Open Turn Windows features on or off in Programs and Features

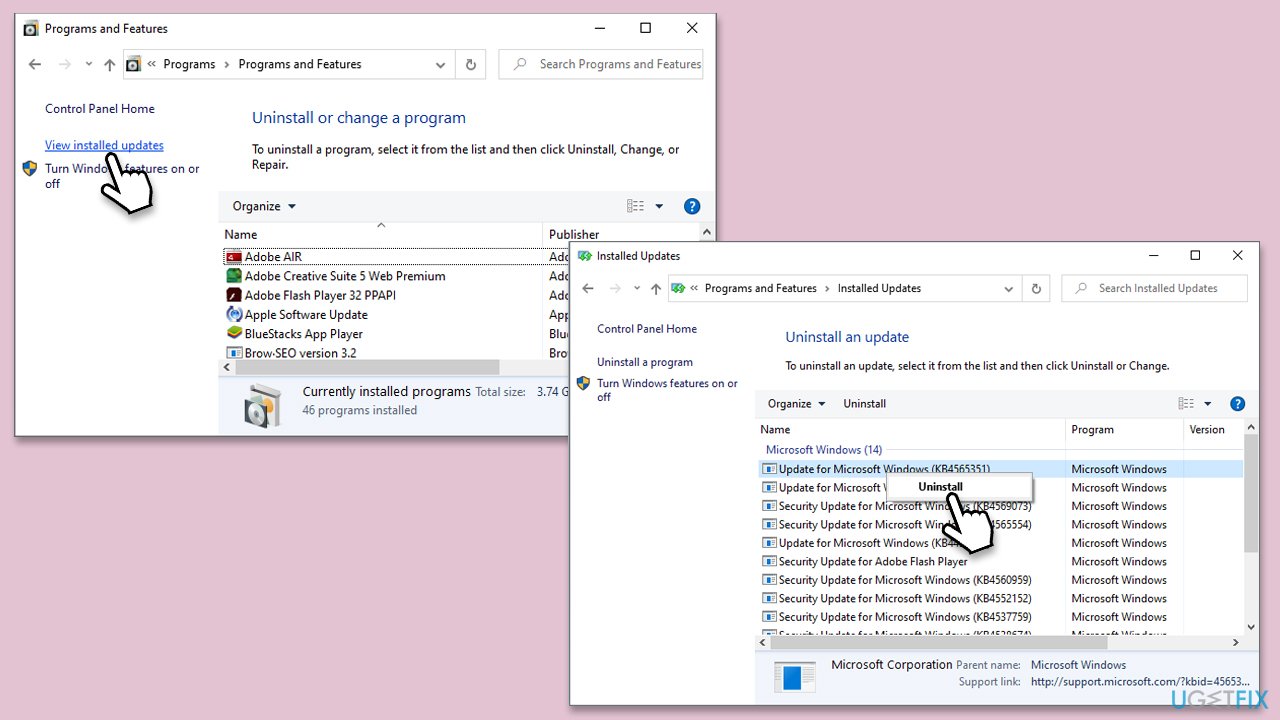(x=122, y=176)
